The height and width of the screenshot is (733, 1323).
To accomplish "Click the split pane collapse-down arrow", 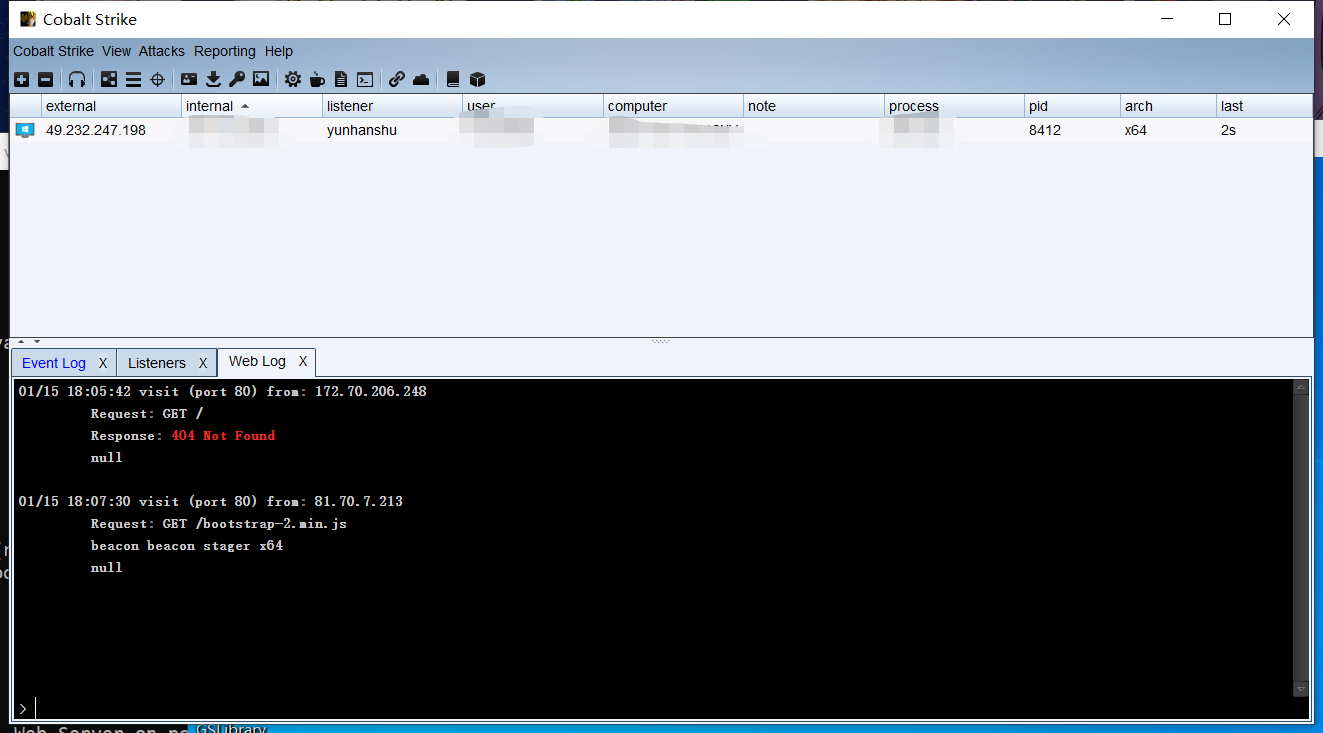I will point(36,342).
